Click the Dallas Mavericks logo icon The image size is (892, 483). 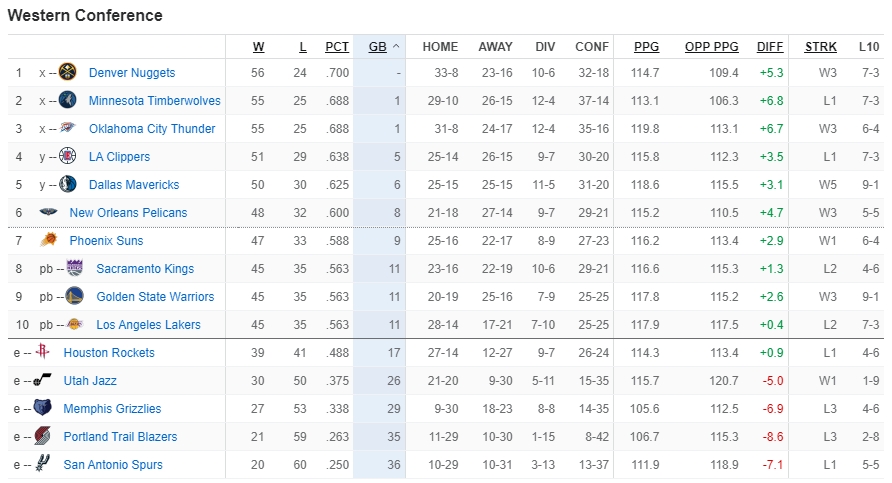tap(68, 184)
